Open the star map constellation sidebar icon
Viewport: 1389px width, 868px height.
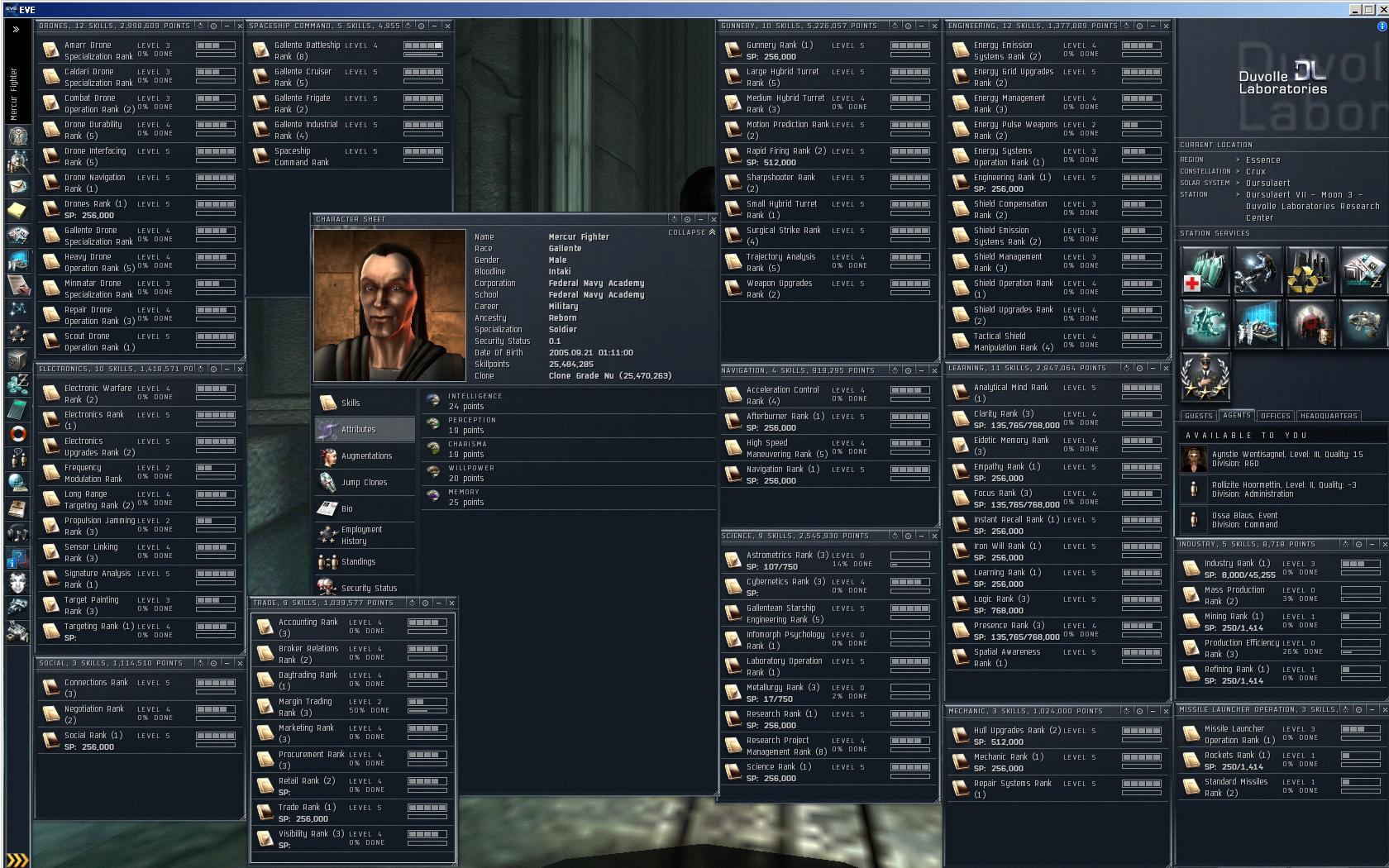pyautogui.click(x=18, y=310)
